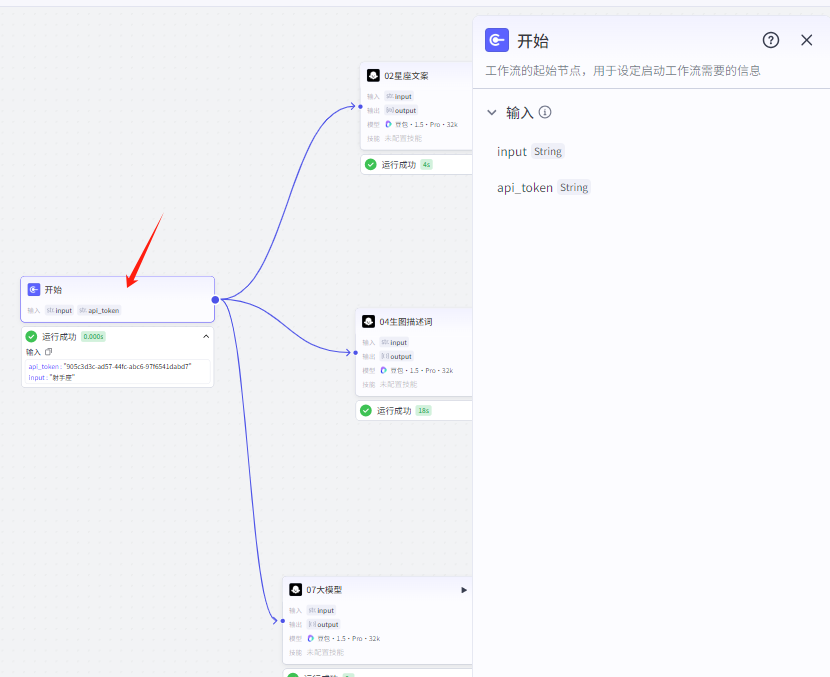The height and width of the screenshot is (677, 830).
Task: Click the 4s duration badge under 02星座文案
Action: tap(427, 165)
